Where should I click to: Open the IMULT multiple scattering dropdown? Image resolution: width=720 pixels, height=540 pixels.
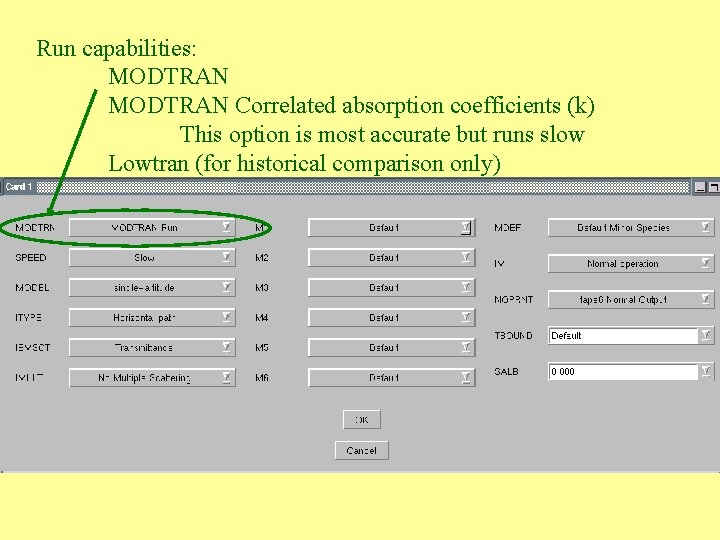point(152,377)
